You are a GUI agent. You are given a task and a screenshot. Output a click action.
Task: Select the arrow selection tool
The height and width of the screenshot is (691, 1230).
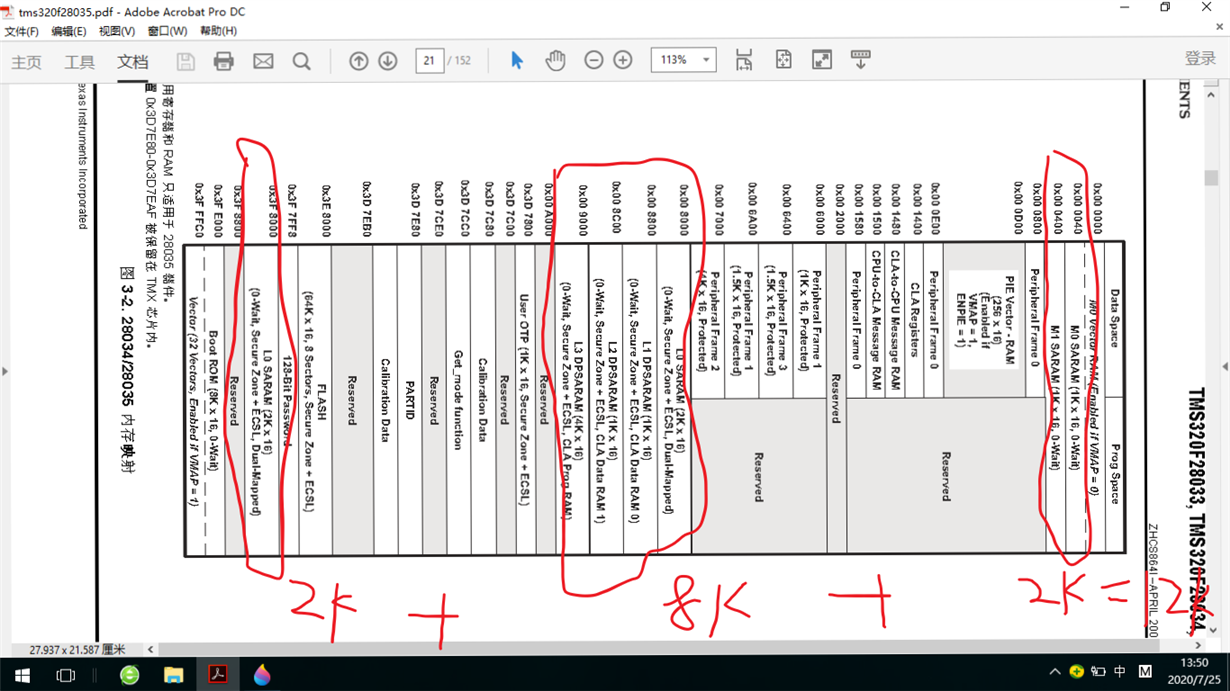pos(517,61)
